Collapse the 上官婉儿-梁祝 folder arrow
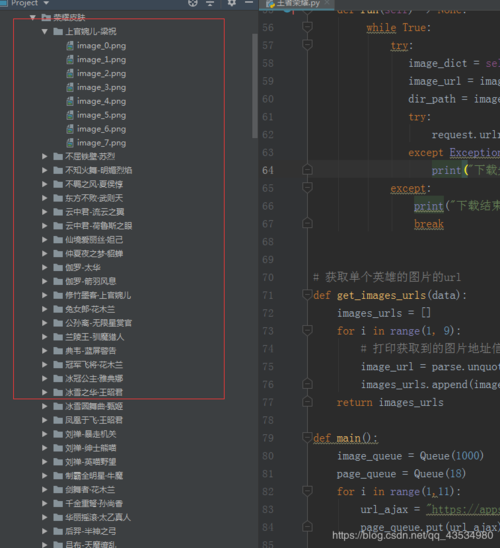This screenshot has width=500, height=548. pos(44,31)
